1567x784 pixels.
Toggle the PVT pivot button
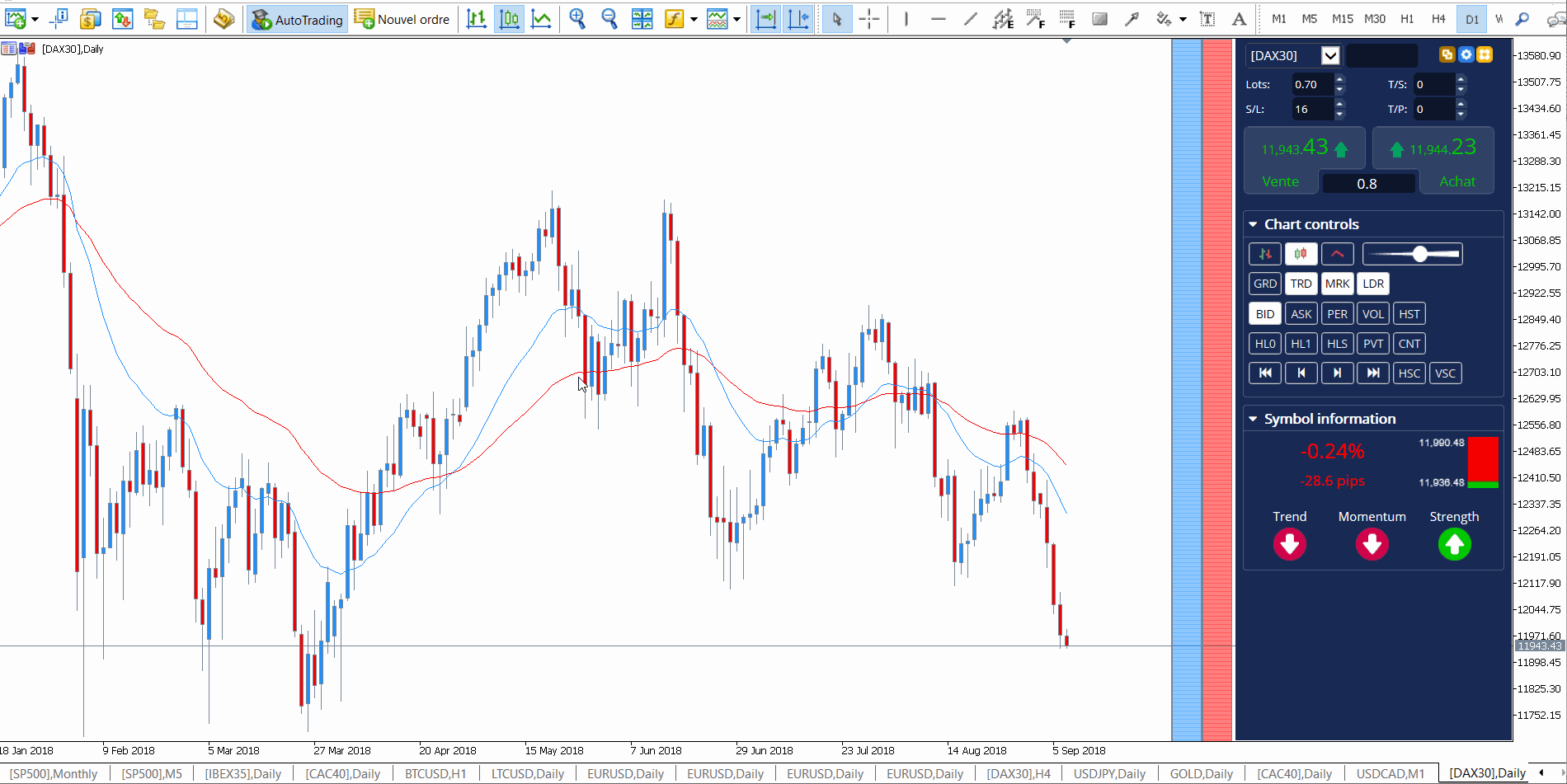click(1373, 344)
